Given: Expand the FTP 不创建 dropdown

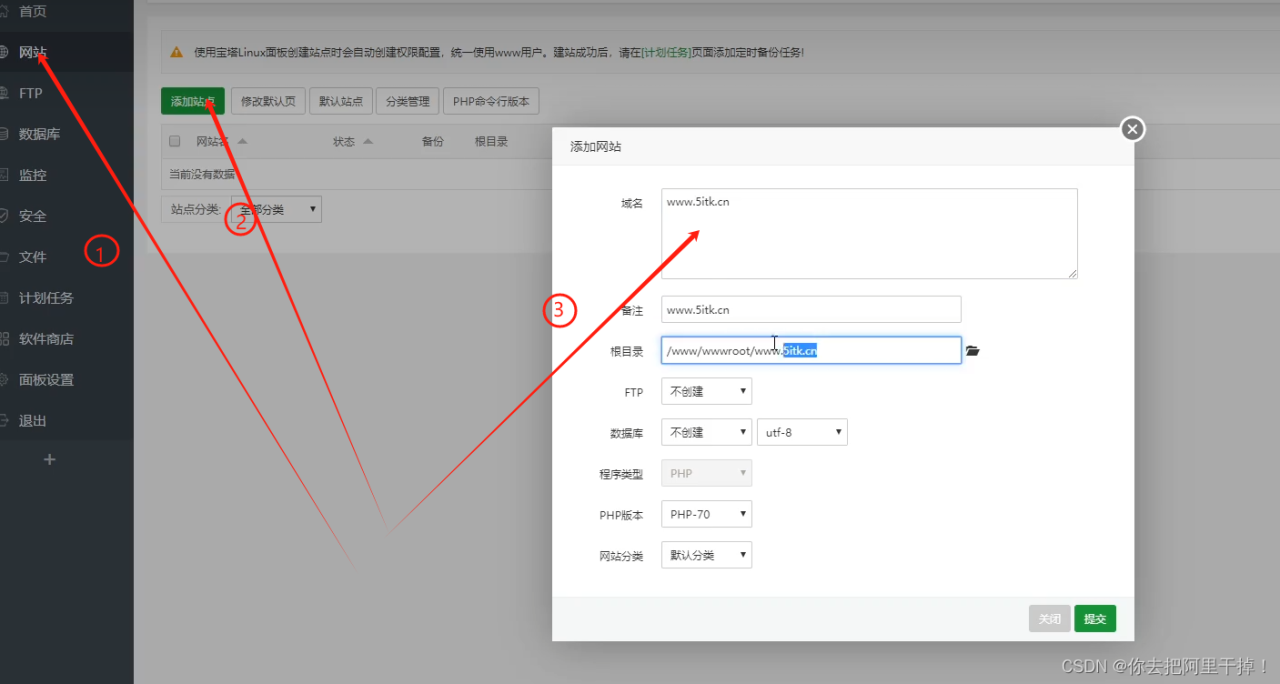Looking at the screenshot, I should pyautogui.click(x=706, y=391).
